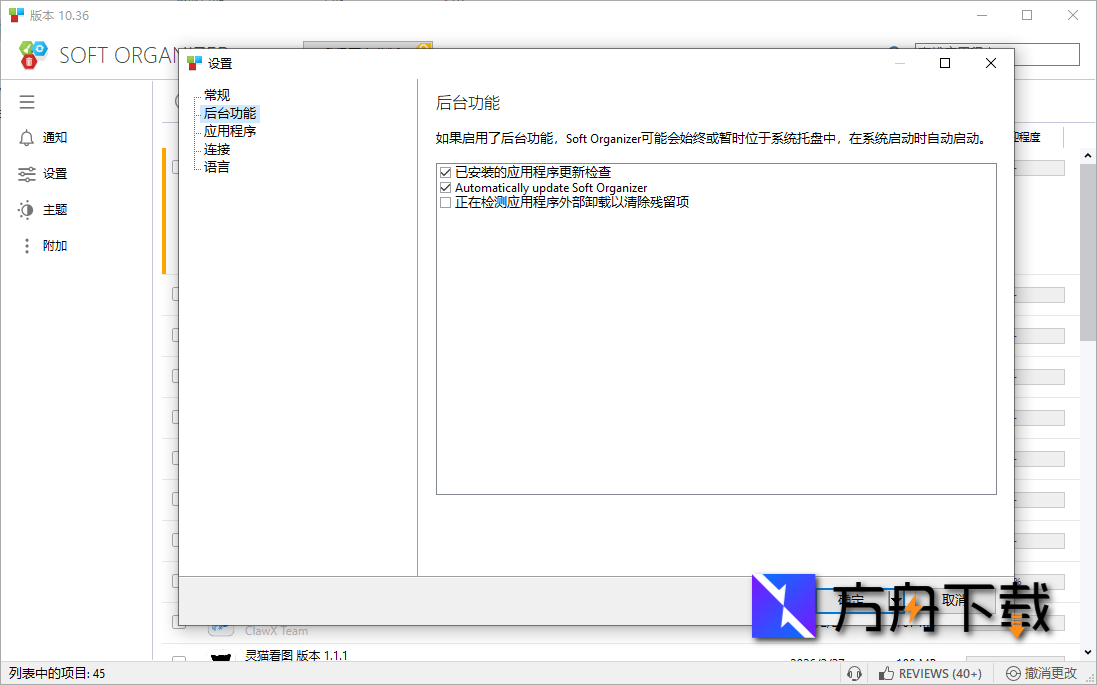Enable 正在检测应用程序外部卸载以清除残留项
1097x685 pixels.
tap(444, 202)
